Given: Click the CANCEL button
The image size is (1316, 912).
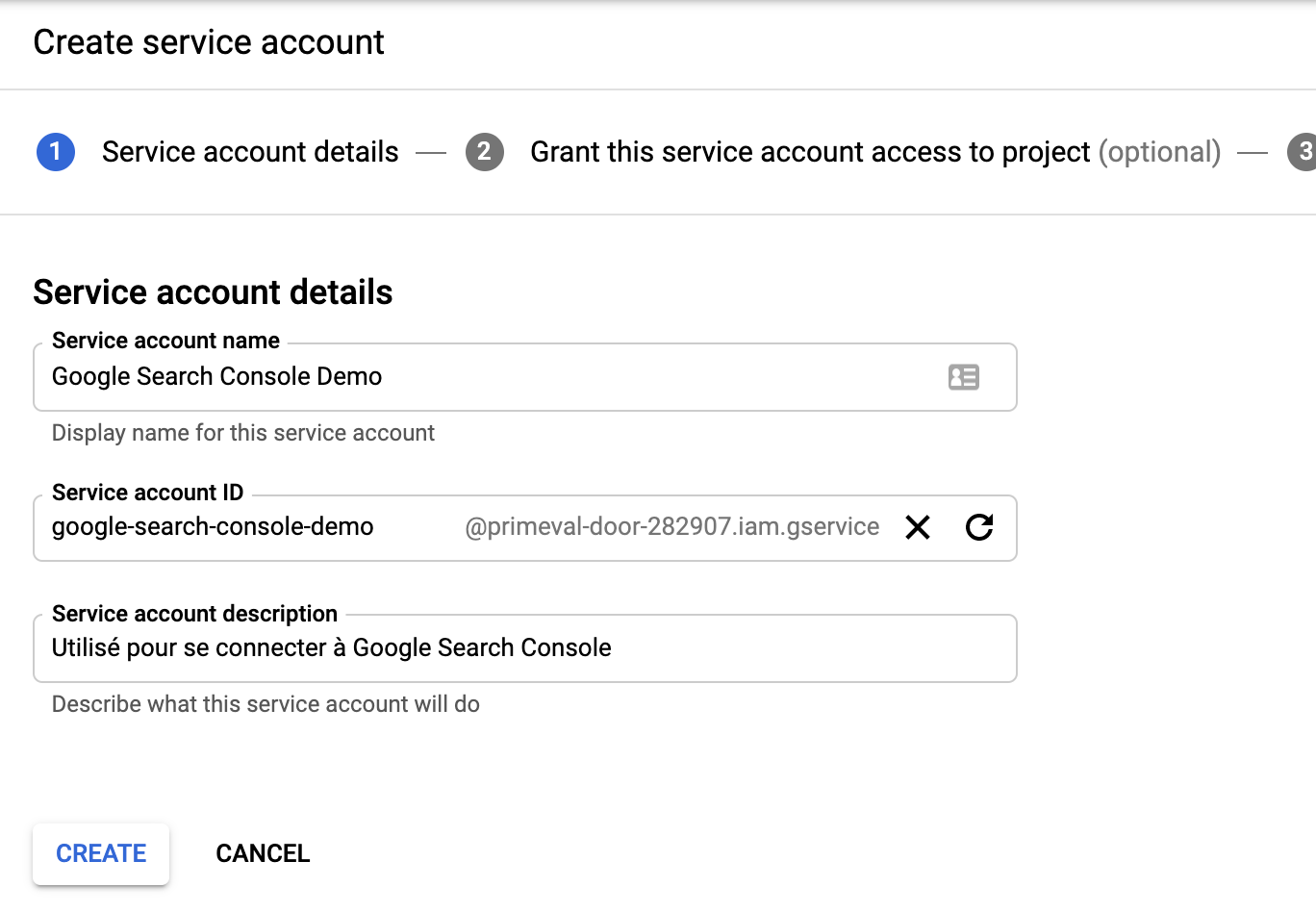Looking at the screenshot, I should 263,853.
